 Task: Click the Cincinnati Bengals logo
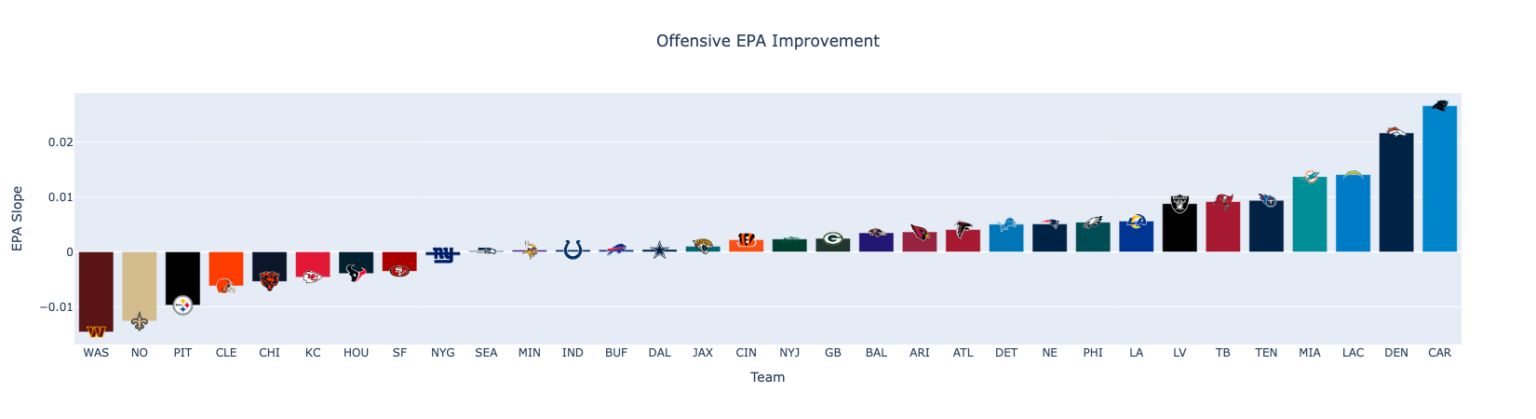(x=746, y=240)
